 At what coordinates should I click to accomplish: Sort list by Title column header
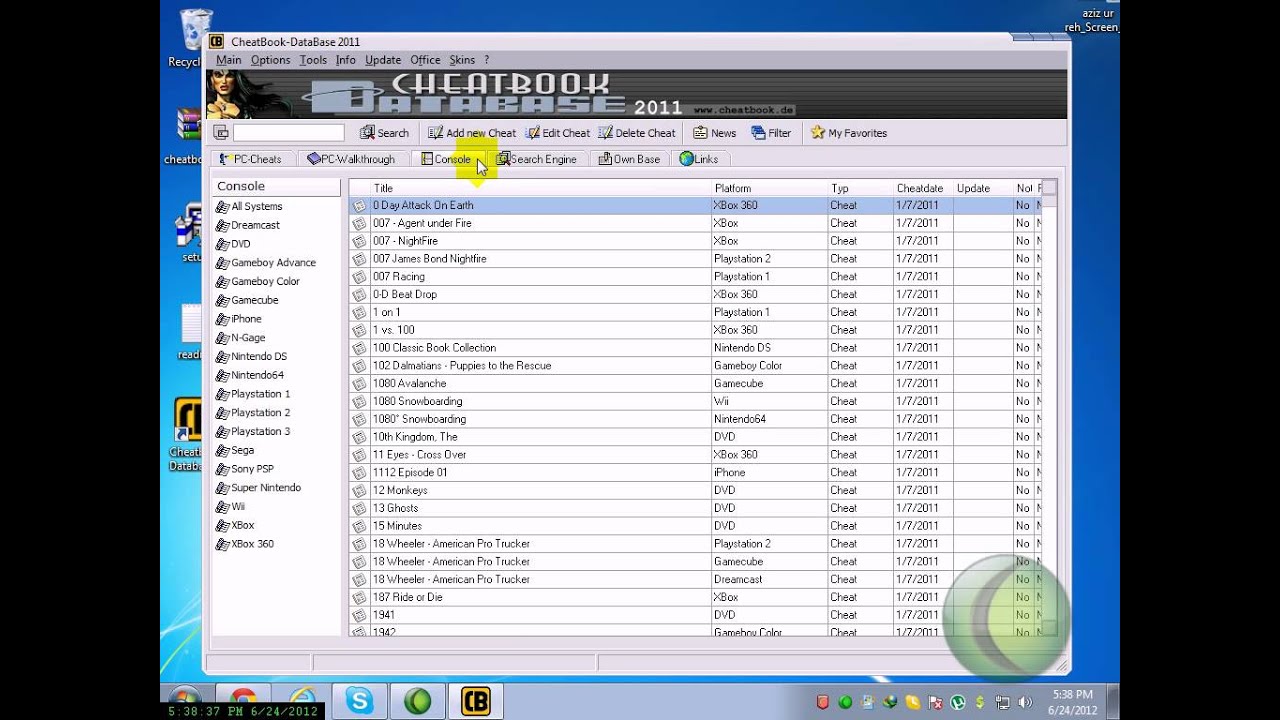click(540, 188)
